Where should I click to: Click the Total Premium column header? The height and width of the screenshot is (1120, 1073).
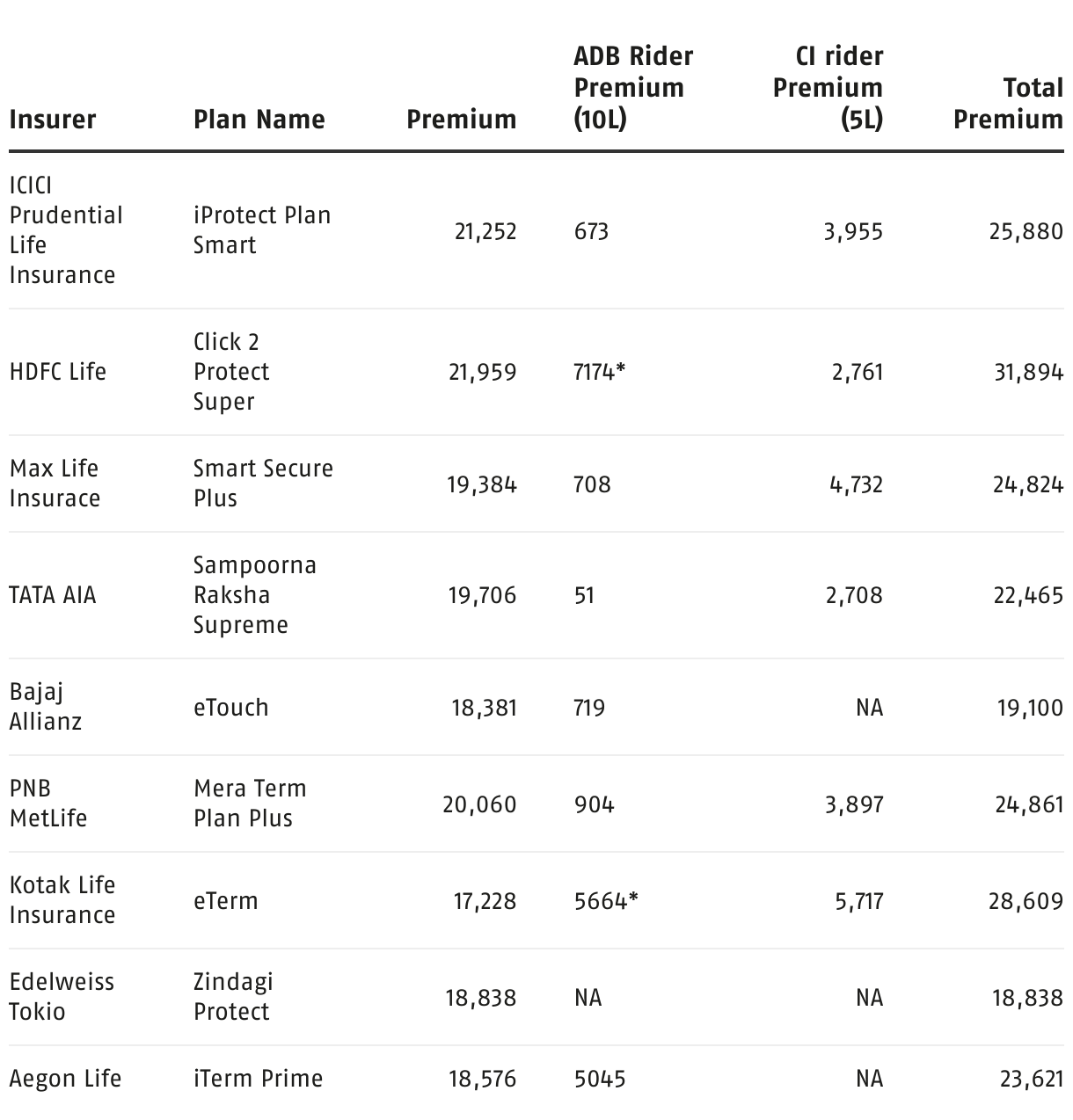point(1008,104)
